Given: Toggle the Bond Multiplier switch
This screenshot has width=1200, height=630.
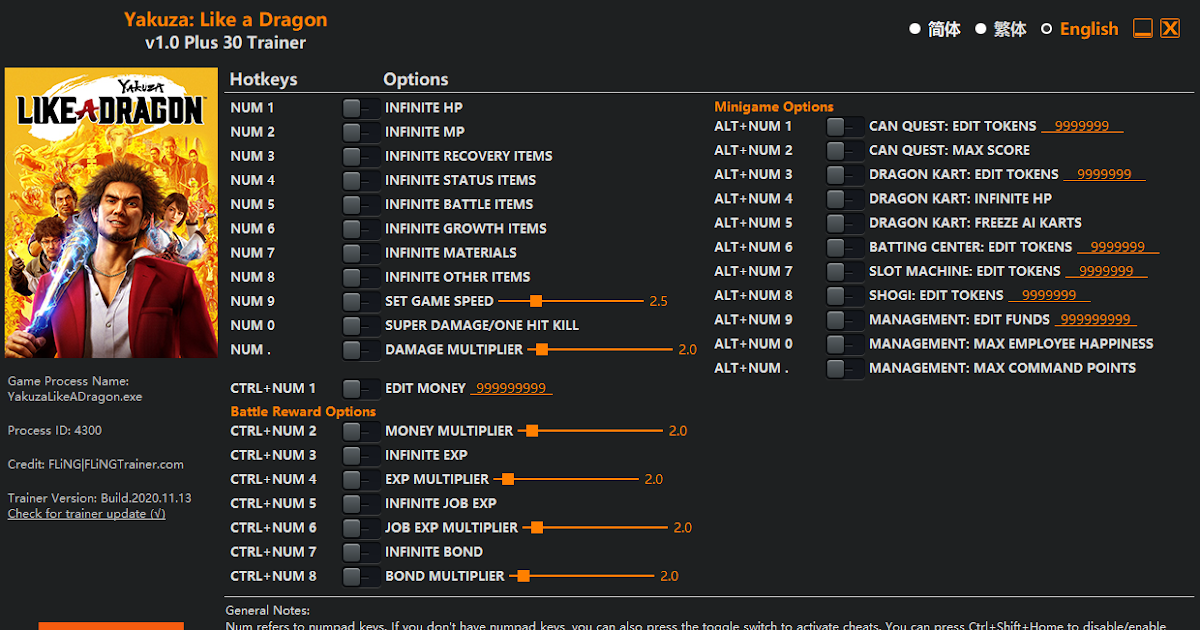Looking at the screenshot, I should (361, 576).
